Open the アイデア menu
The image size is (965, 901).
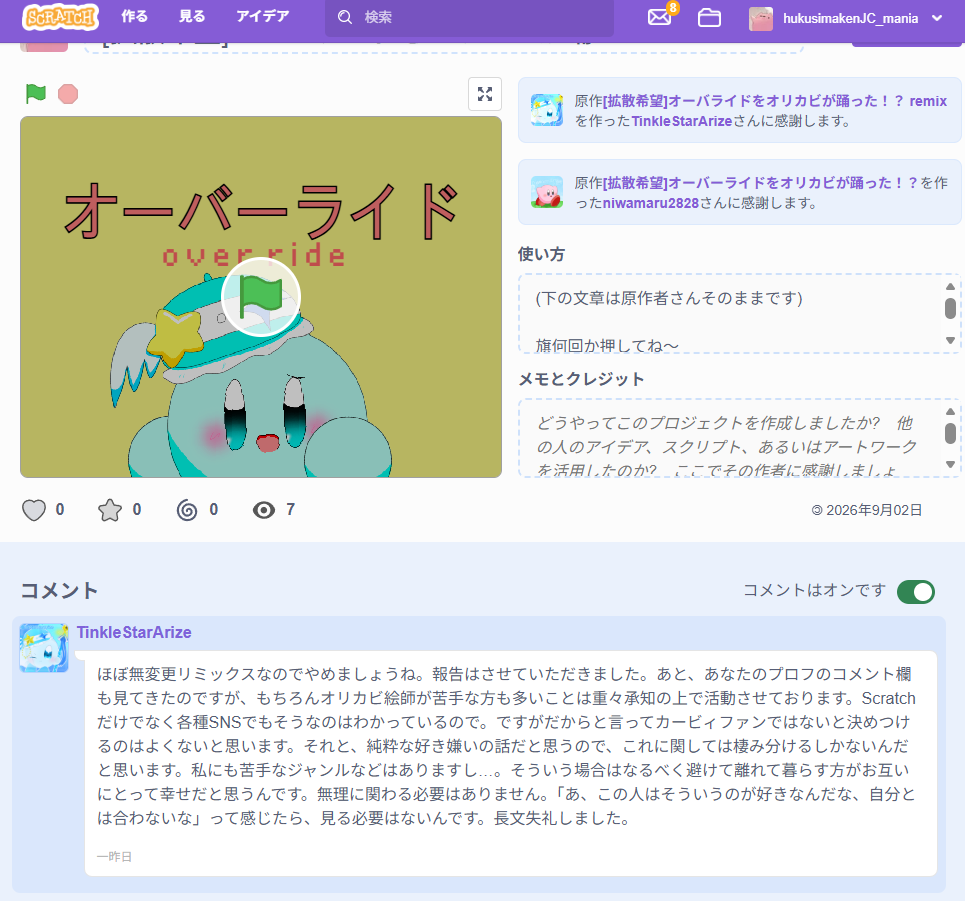click(x=263, y=17)
